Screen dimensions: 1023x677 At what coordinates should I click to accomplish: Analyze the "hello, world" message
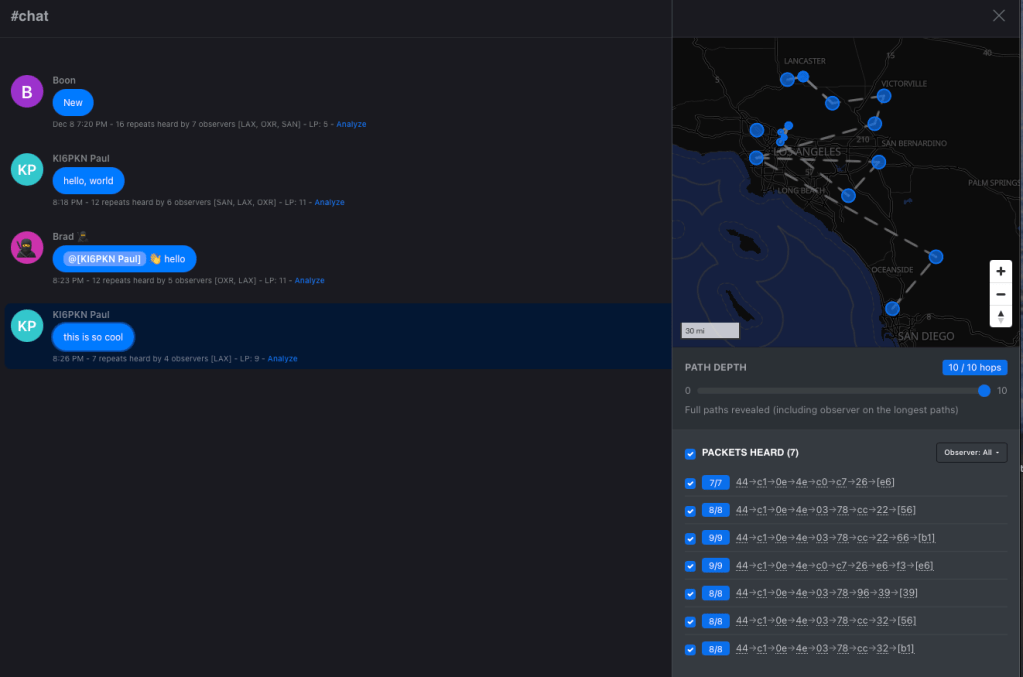point(329,203)
